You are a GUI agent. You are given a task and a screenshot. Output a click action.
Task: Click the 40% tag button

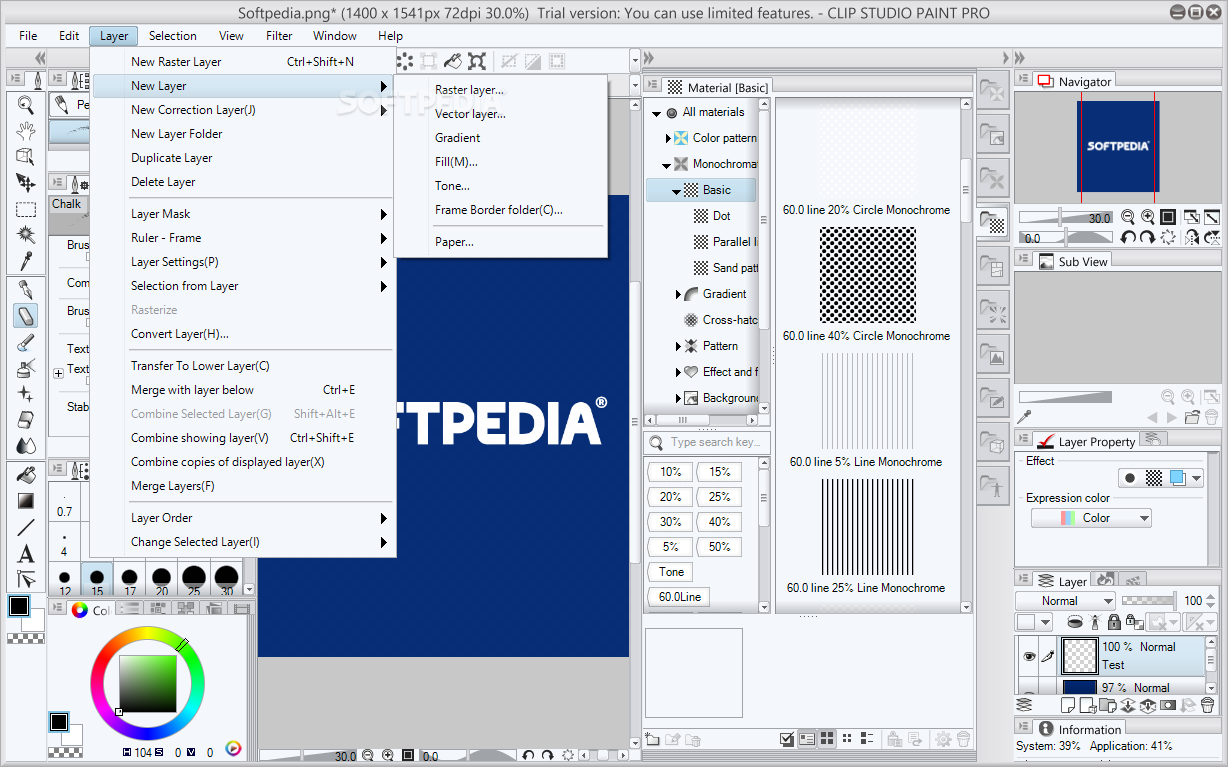[720, 522]
